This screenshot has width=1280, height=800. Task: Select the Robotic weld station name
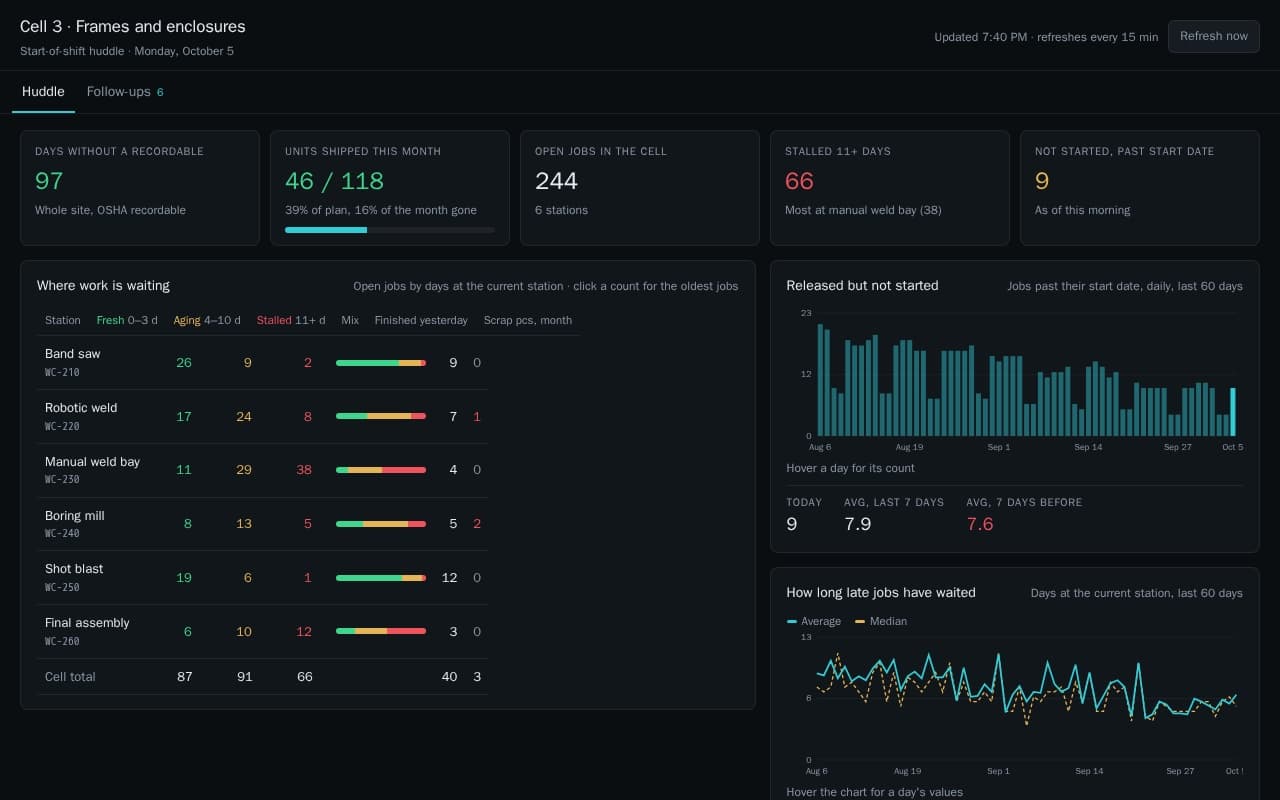tap(81, 408)
